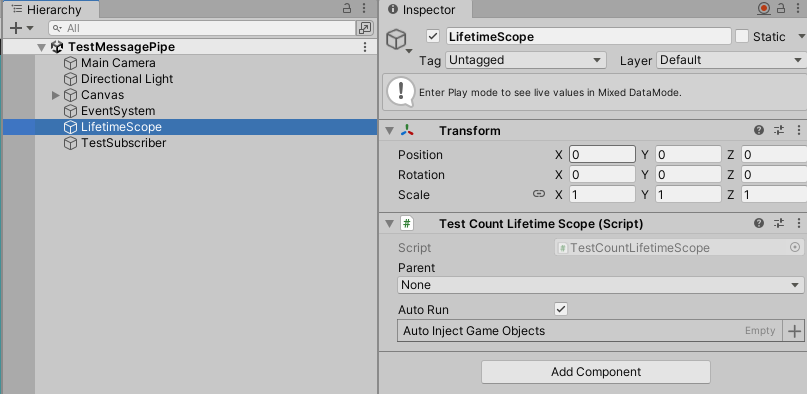Image resolution: width=807 pixels, height=394 pixels.
Task: Open Test Count Lifetime Scope context menu
Action: (x=799, y=223)
